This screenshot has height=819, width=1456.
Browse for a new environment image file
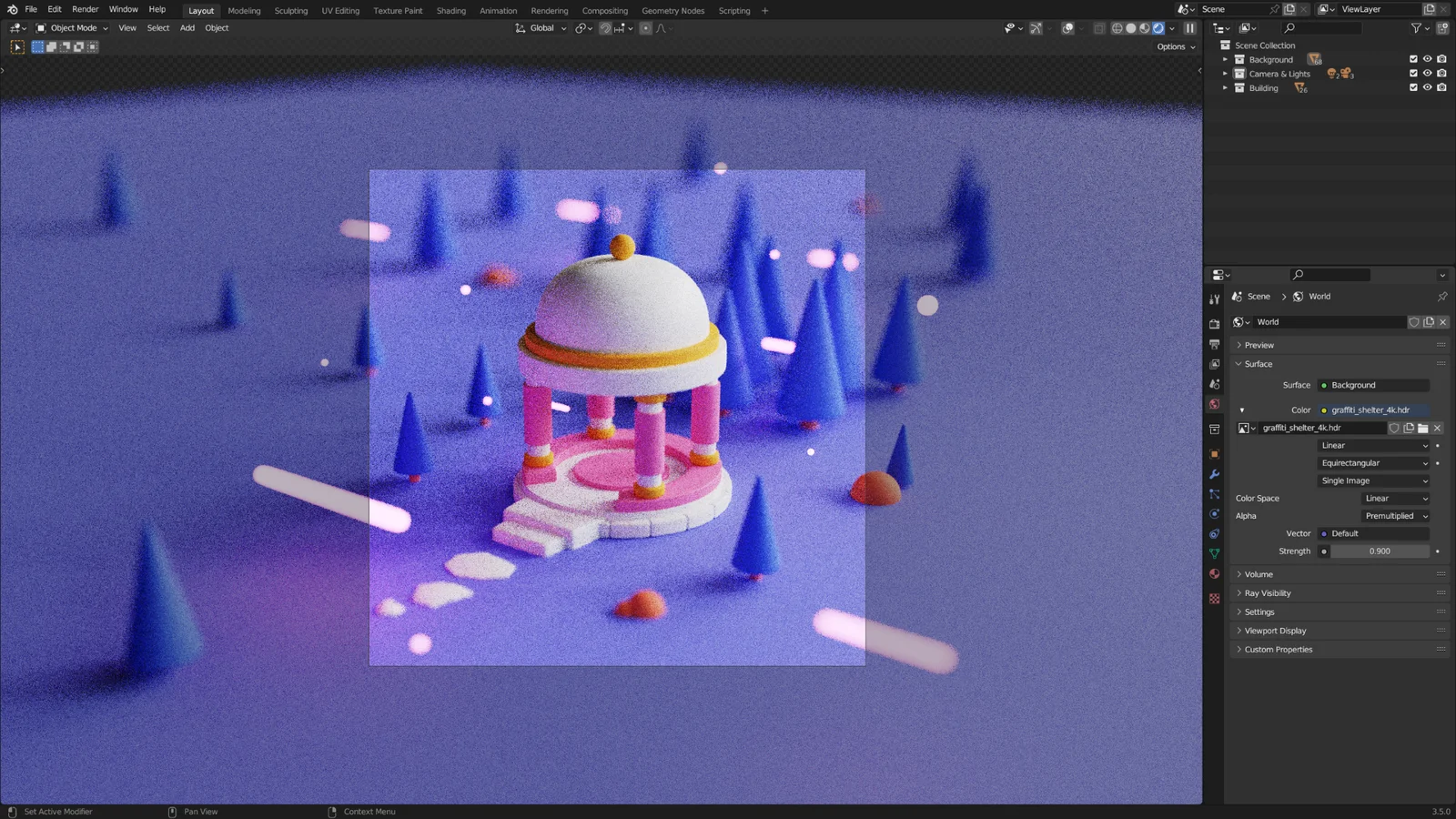pos(1423,428)
